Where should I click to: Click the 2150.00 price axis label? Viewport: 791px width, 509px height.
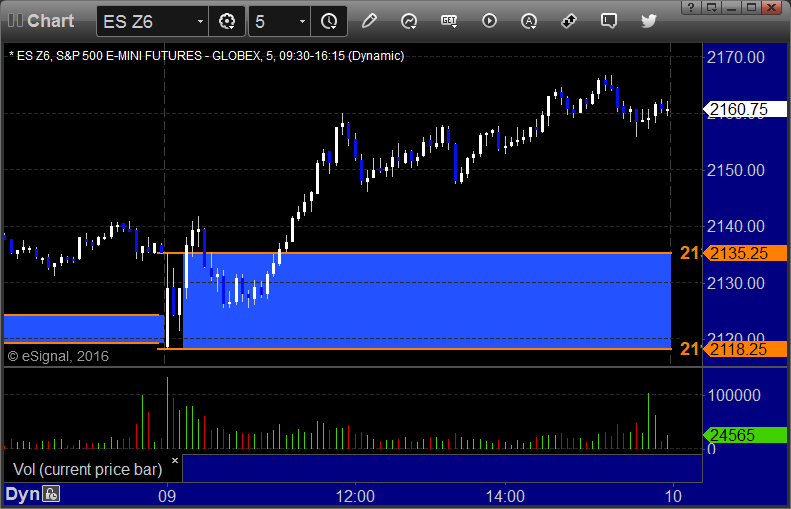(x=736, y=171)
